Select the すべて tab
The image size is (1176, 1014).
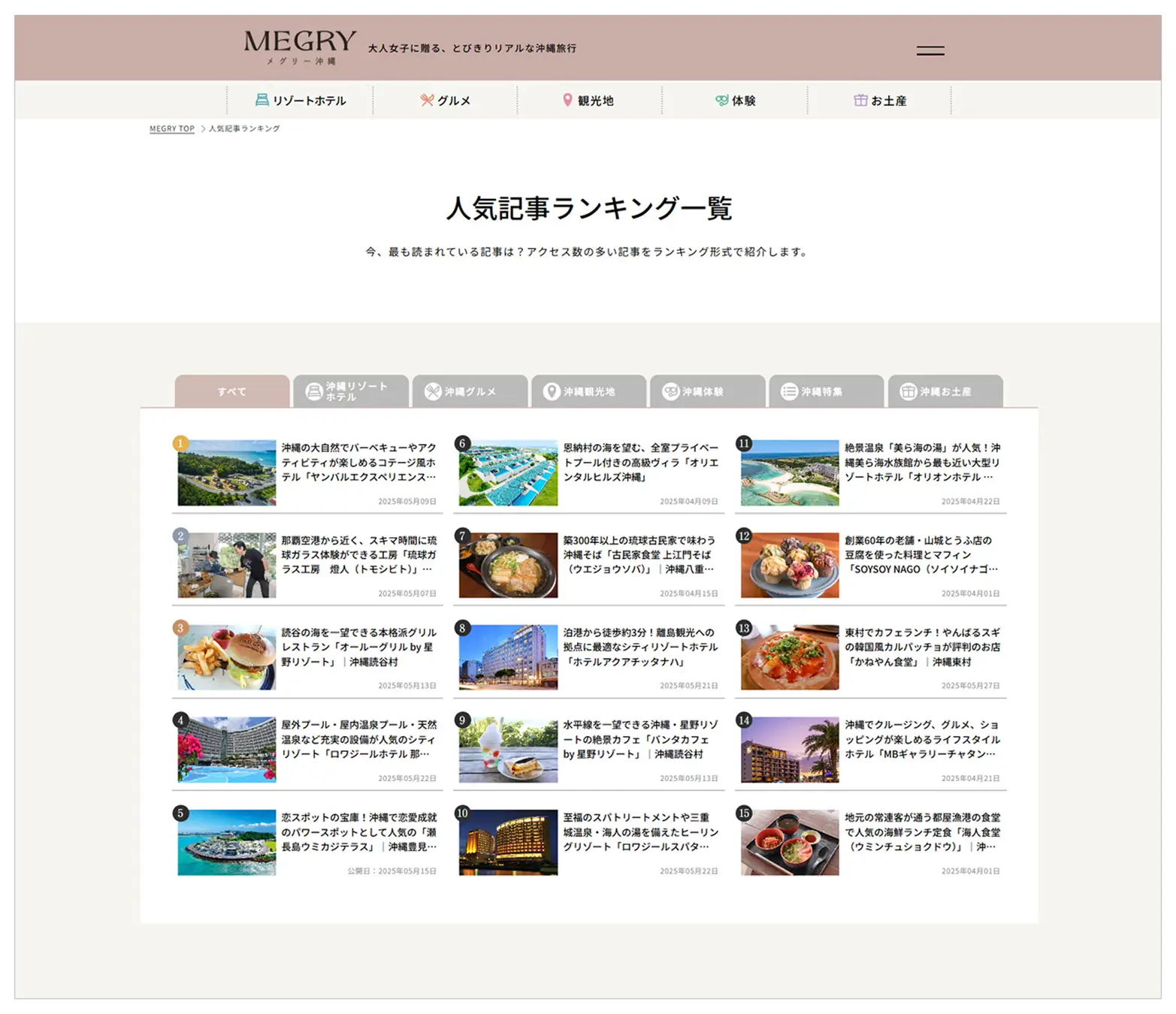click(x=232, y=391)
